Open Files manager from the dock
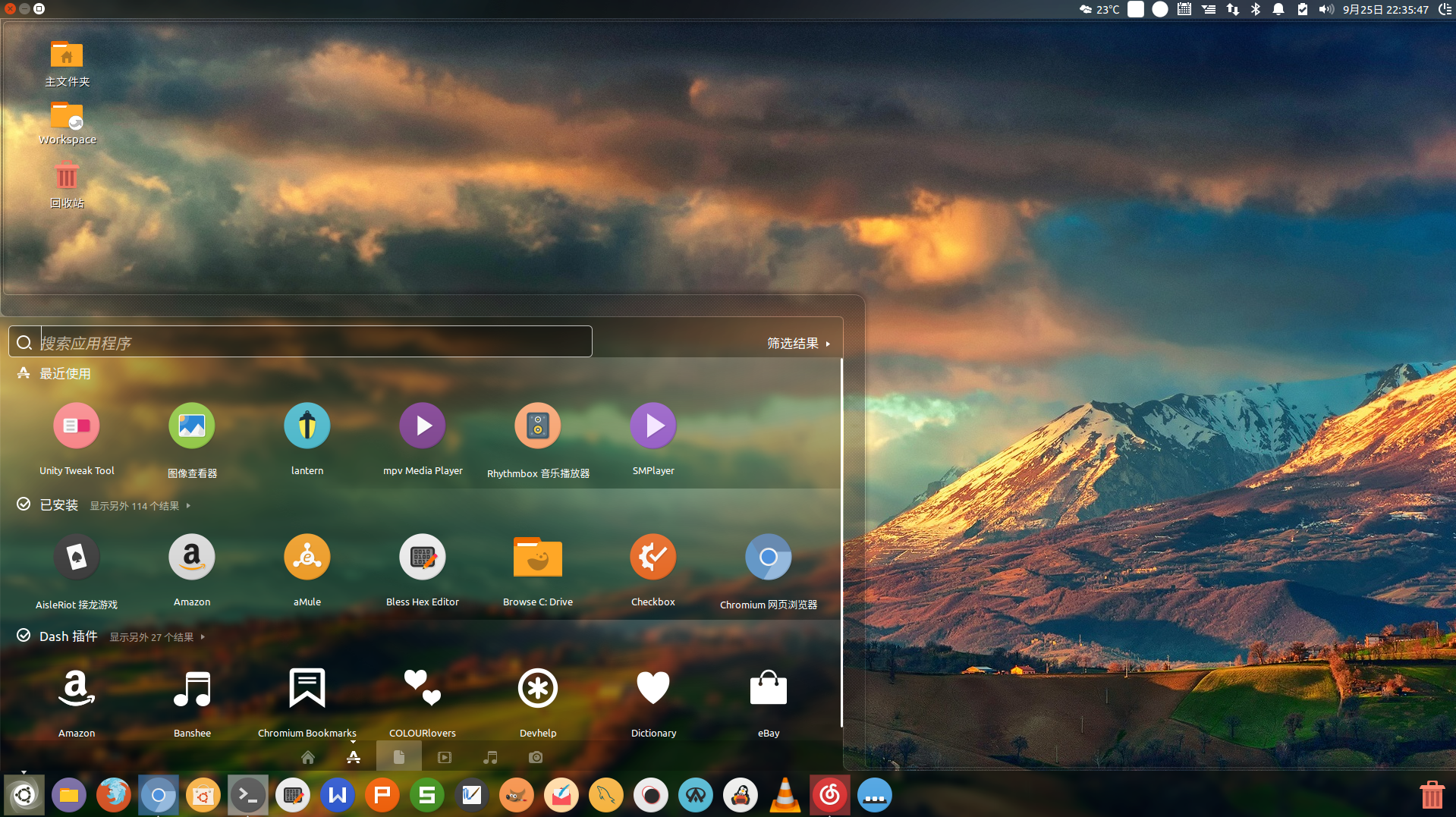Viewport: 1456px width, 817px height. (69, 795)
